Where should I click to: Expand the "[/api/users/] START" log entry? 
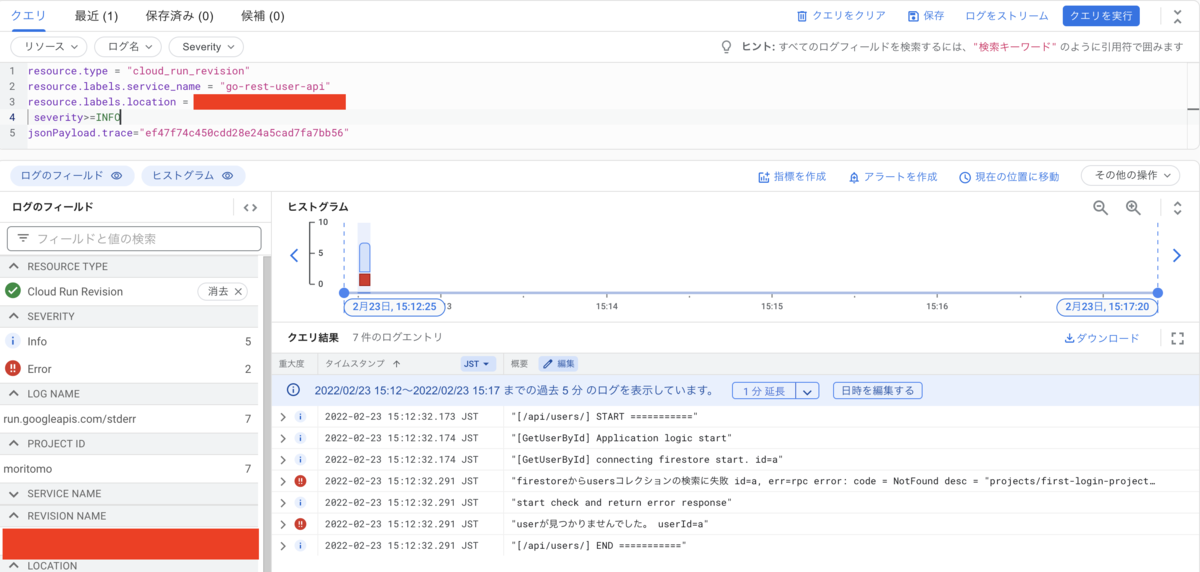(283, 416)
